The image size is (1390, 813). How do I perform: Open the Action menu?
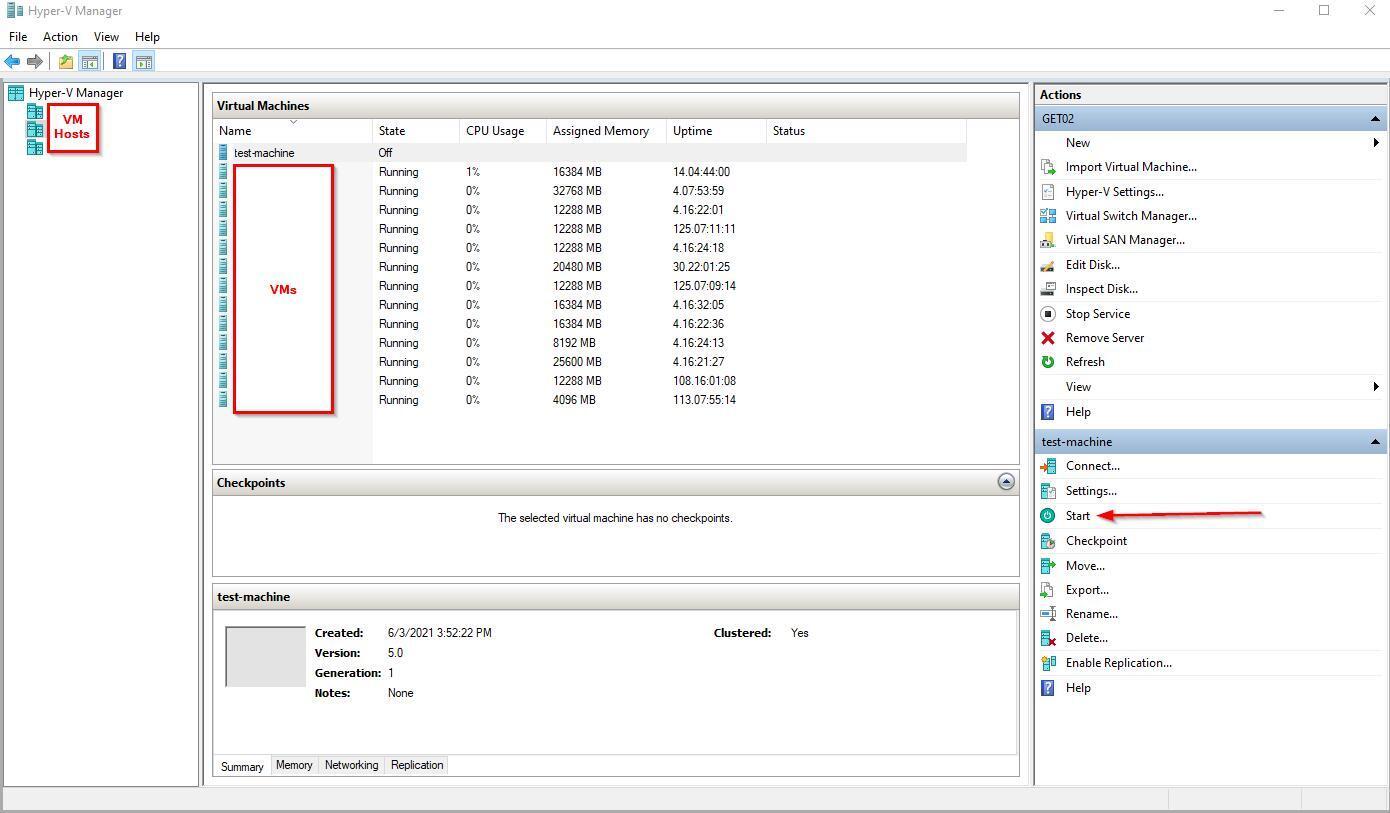[x=60, y=37]
